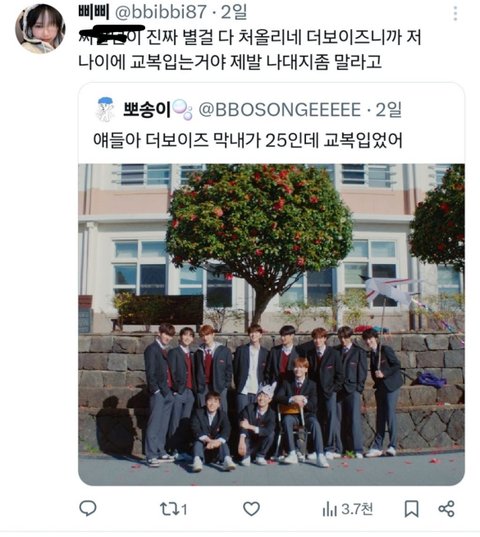The width and height of the screenshot is (480, 537).
Task: Open the group photo in the quoted tweet
Action: point(271,324)
